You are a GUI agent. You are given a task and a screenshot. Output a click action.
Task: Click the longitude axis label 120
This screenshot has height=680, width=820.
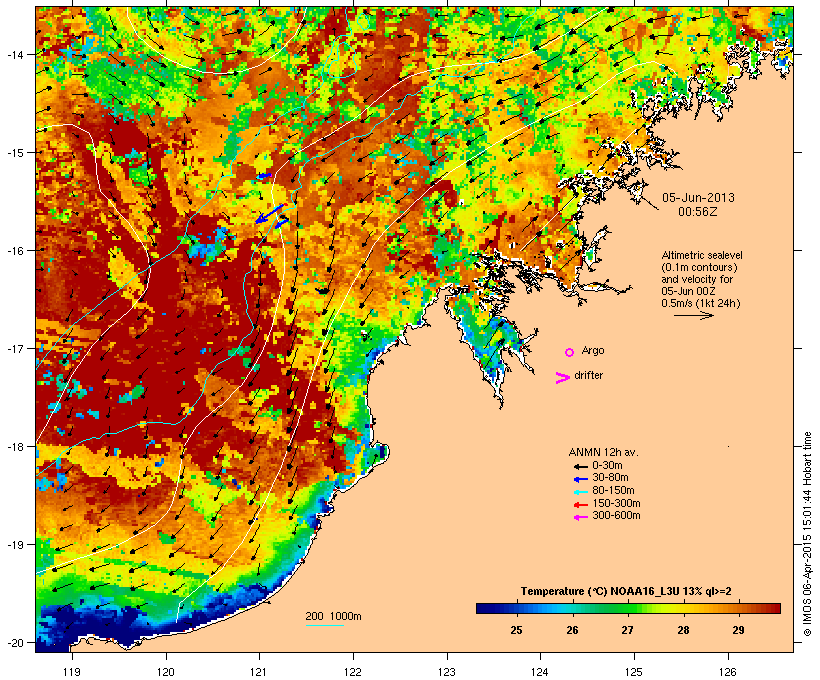click(166, 672)
